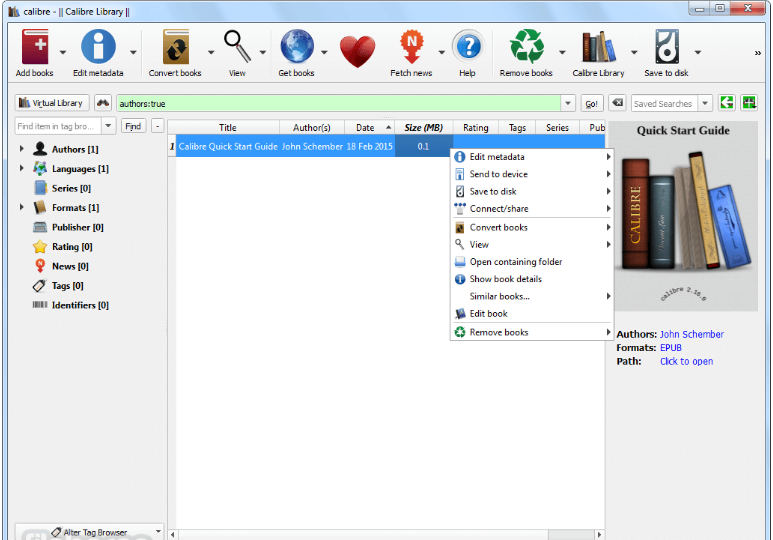The width and height of the screenshot is (773, 540).
Task: Click the Alter Tag Browser button
Action: pos(89,532)
